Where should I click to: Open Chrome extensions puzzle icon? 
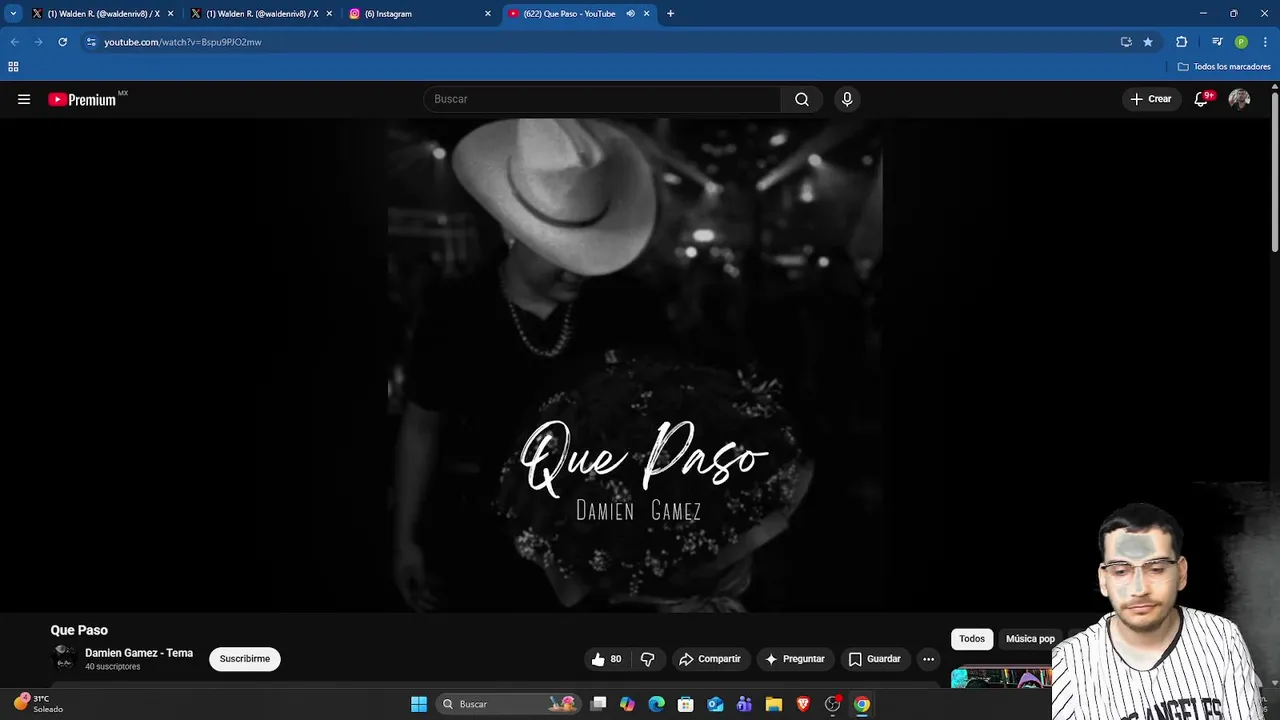click(x=1181, y=42)
